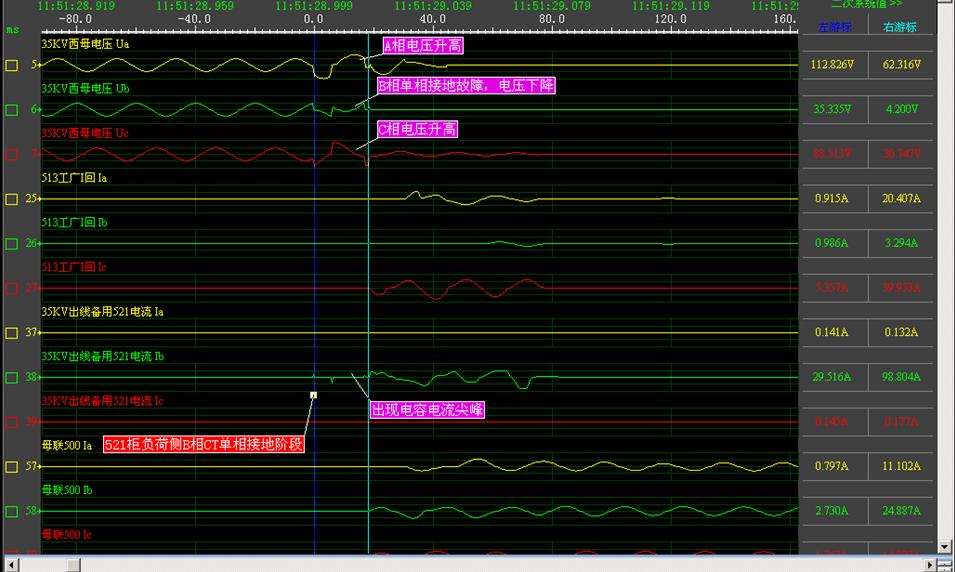Click the 112.826V left cursor value cell

click(x=833, y=65)
